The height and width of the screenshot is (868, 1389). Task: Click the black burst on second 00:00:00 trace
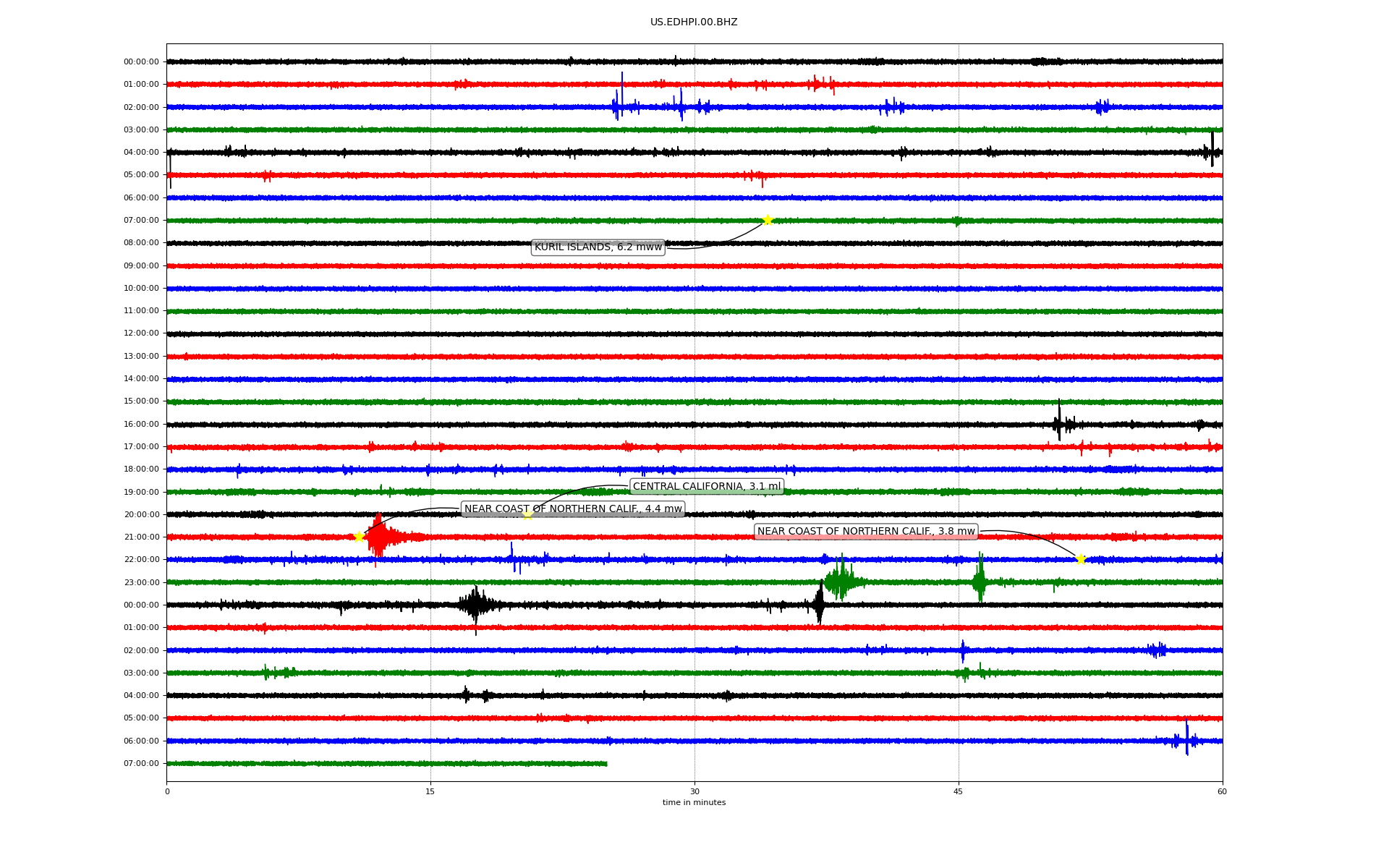coord(475,604)
